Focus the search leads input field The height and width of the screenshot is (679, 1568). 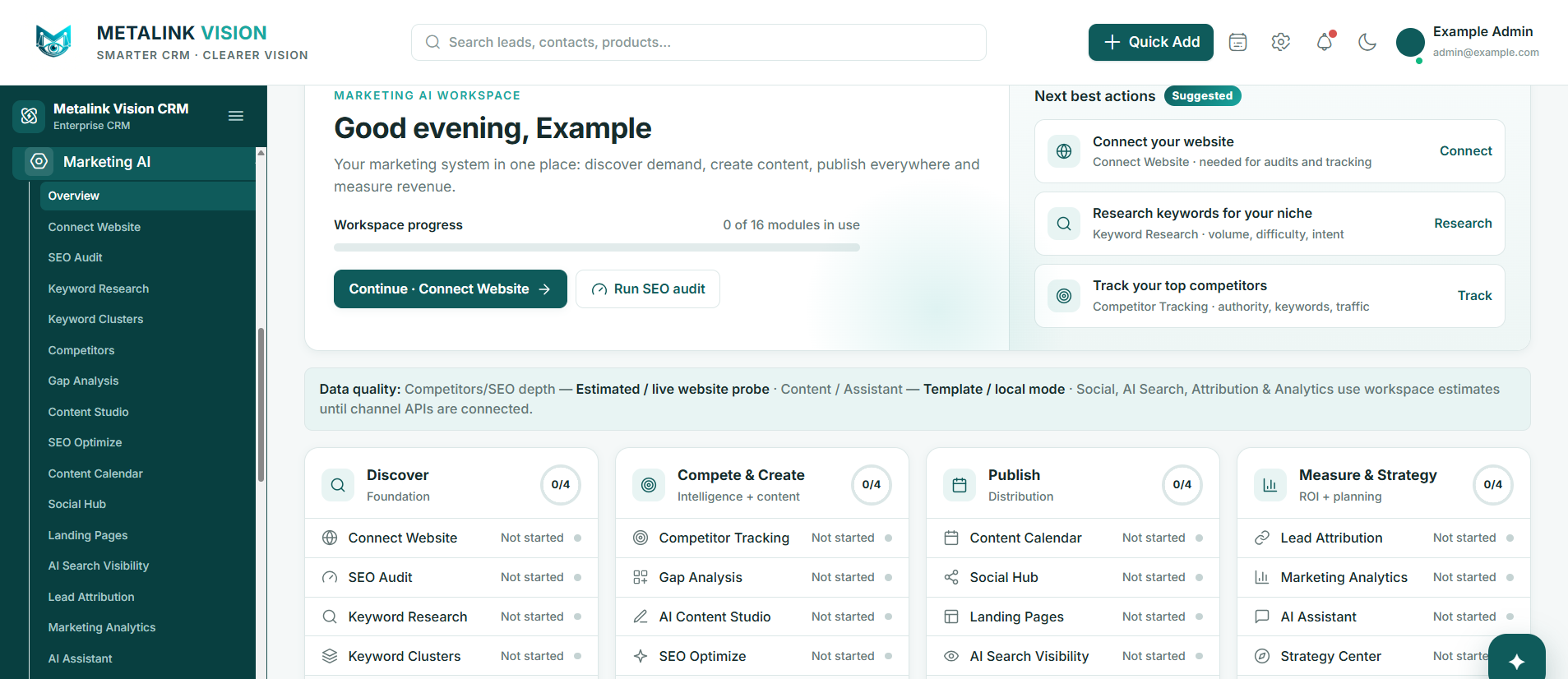[699, 42]
